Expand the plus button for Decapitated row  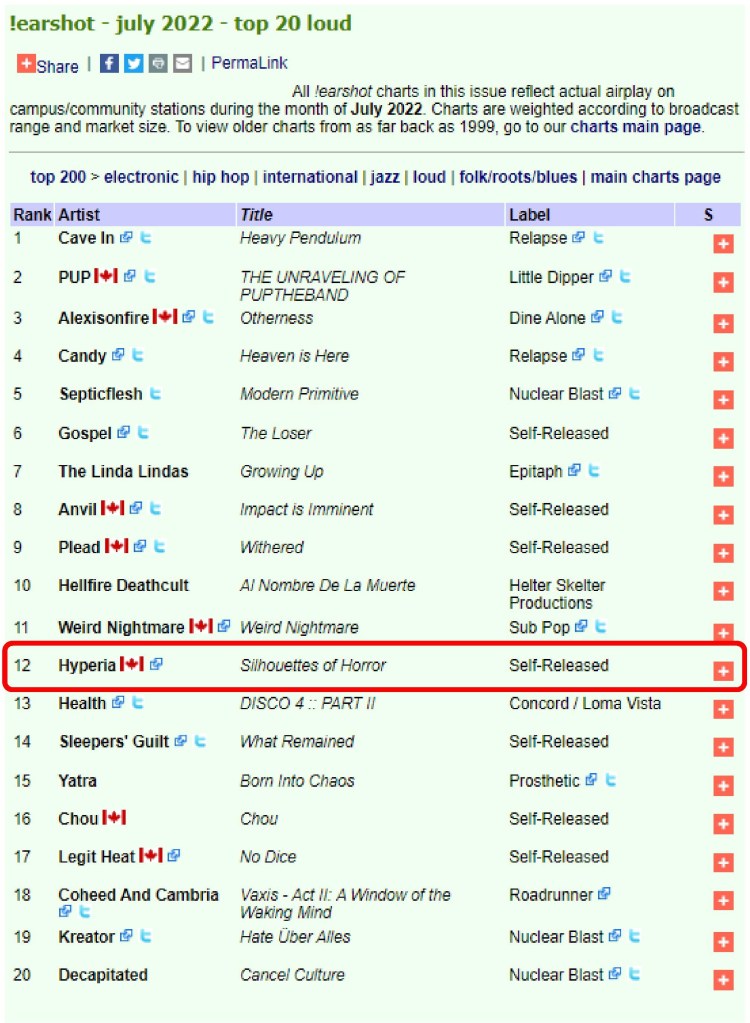point(723,981)
